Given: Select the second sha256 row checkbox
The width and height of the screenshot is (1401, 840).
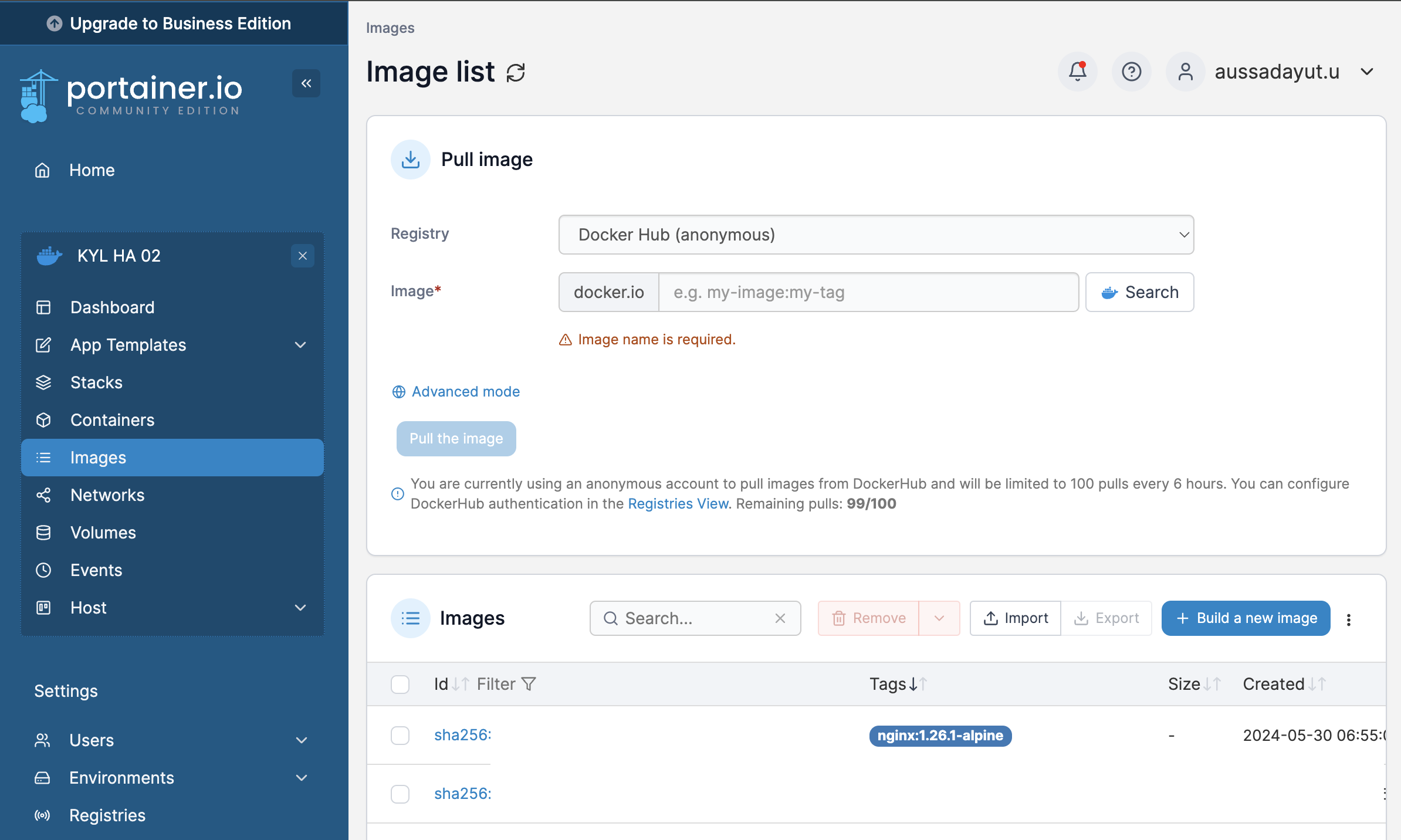Looking at the screenshot, I should tap(400, 794).
